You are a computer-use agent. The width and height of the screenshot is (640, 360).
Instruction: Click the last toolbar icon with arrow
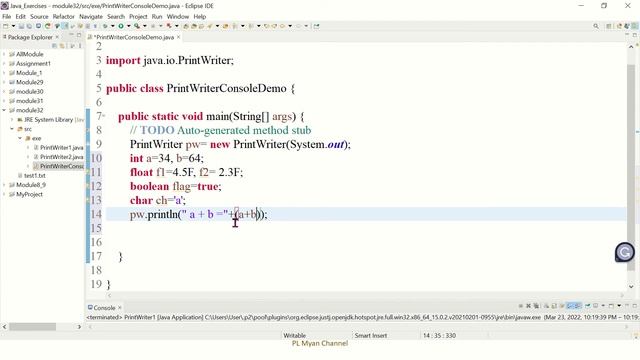click(x=316, y=26)
